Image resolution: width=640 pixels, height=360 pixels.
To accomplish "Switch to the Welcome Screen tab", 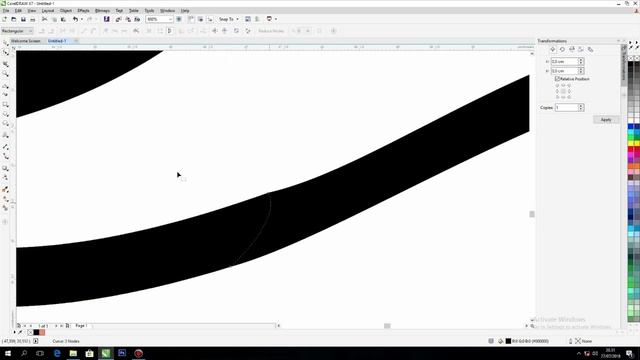I will click(x=25, y=41).
